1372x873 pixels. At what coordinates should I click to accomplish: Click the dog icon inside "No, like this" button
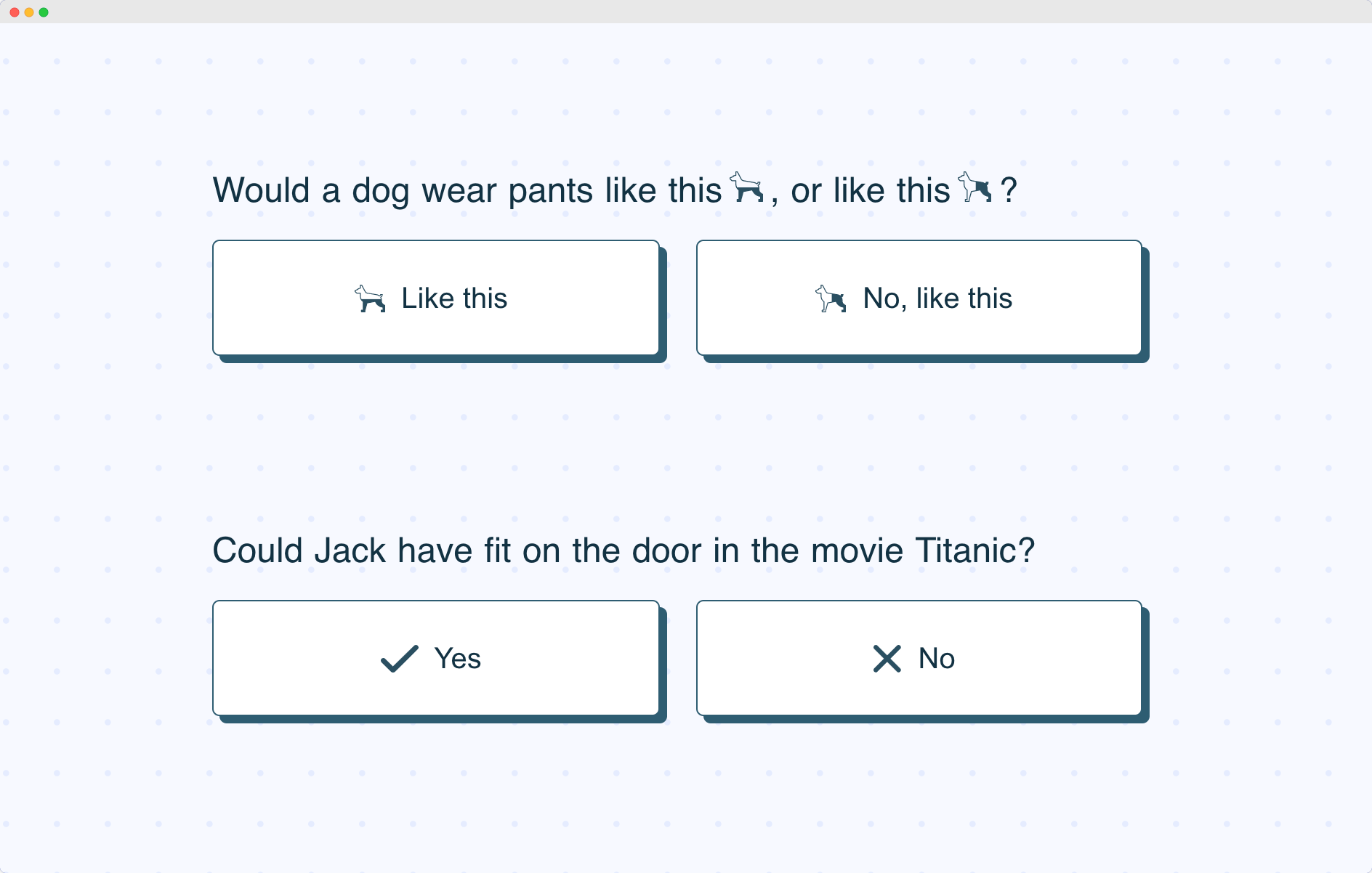[831, 299]
